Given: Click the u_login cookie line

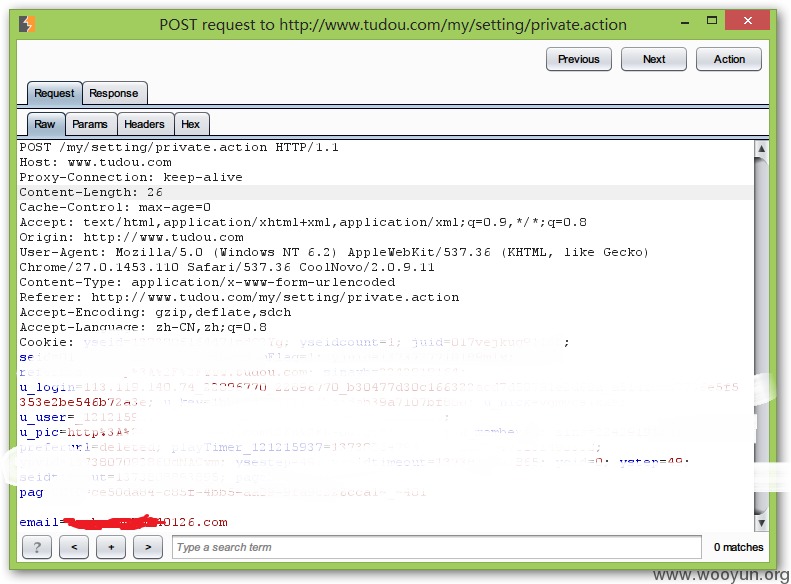Looking at the screenshot, I should (378, 387).
